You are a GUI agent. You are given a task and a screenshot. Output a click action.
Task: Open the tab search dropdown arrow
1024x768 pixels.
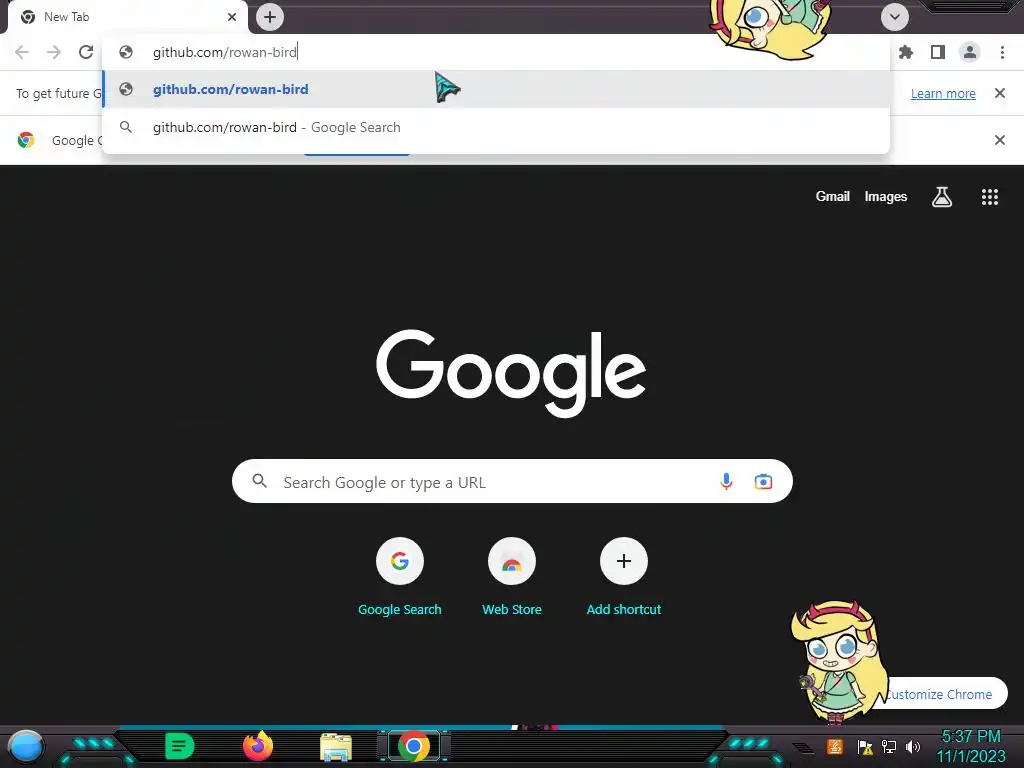(894, 17)
